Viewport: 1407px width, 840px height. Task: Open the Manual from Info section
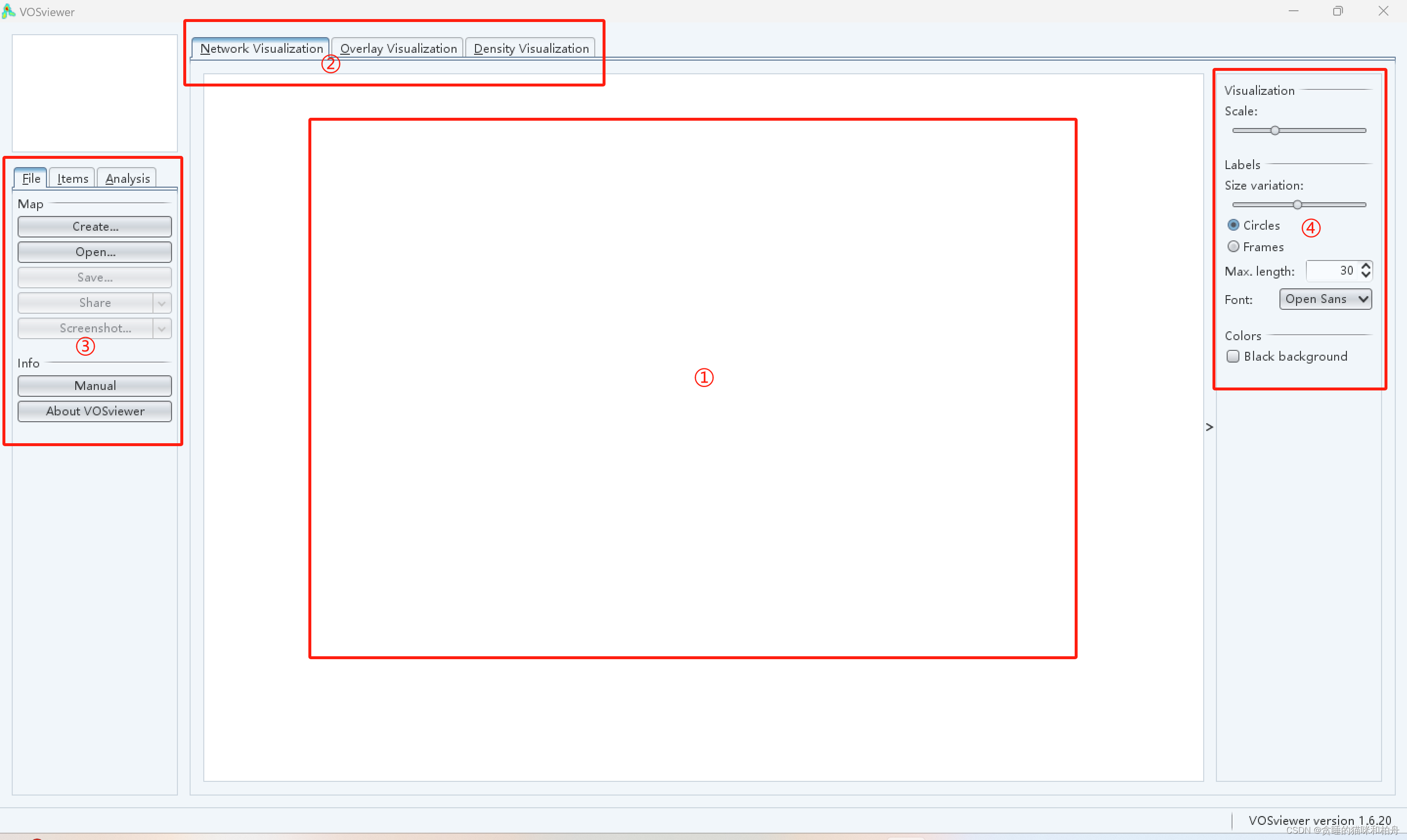coord(95,386)
